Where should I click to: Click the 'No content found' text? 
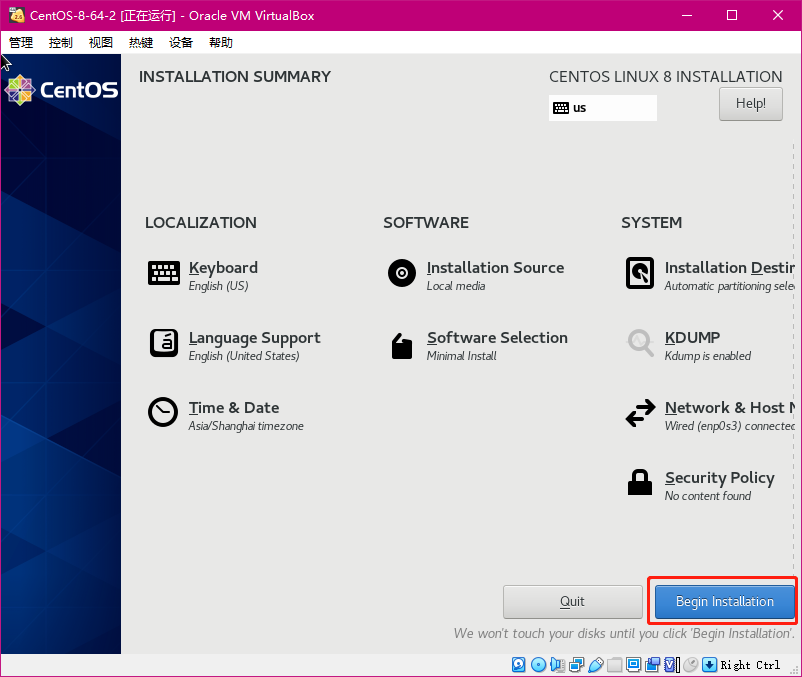click(707, 496)
